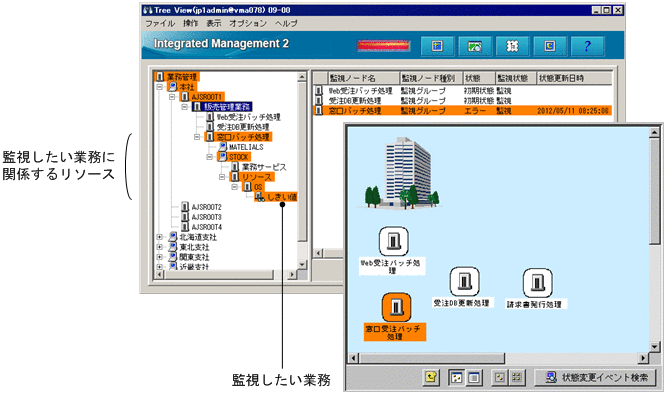This screenshot has width=668, height=396.
Task: Click the red status indicator bar in header
Action: tap(383, 46)
